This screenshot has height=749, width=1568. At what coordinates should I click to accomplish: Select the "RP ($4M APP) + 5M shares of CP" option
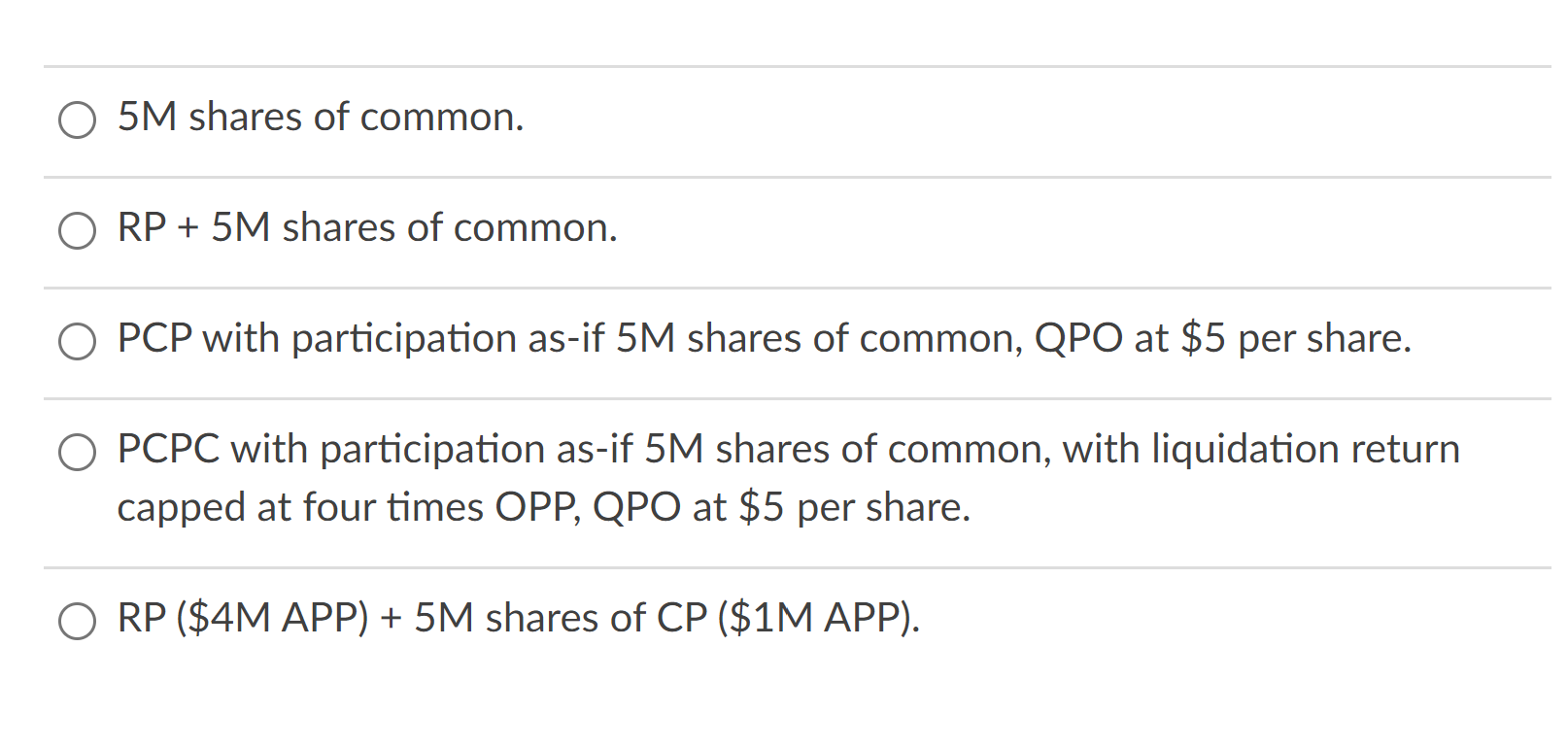pyautogui.click(x=78, y=618)
